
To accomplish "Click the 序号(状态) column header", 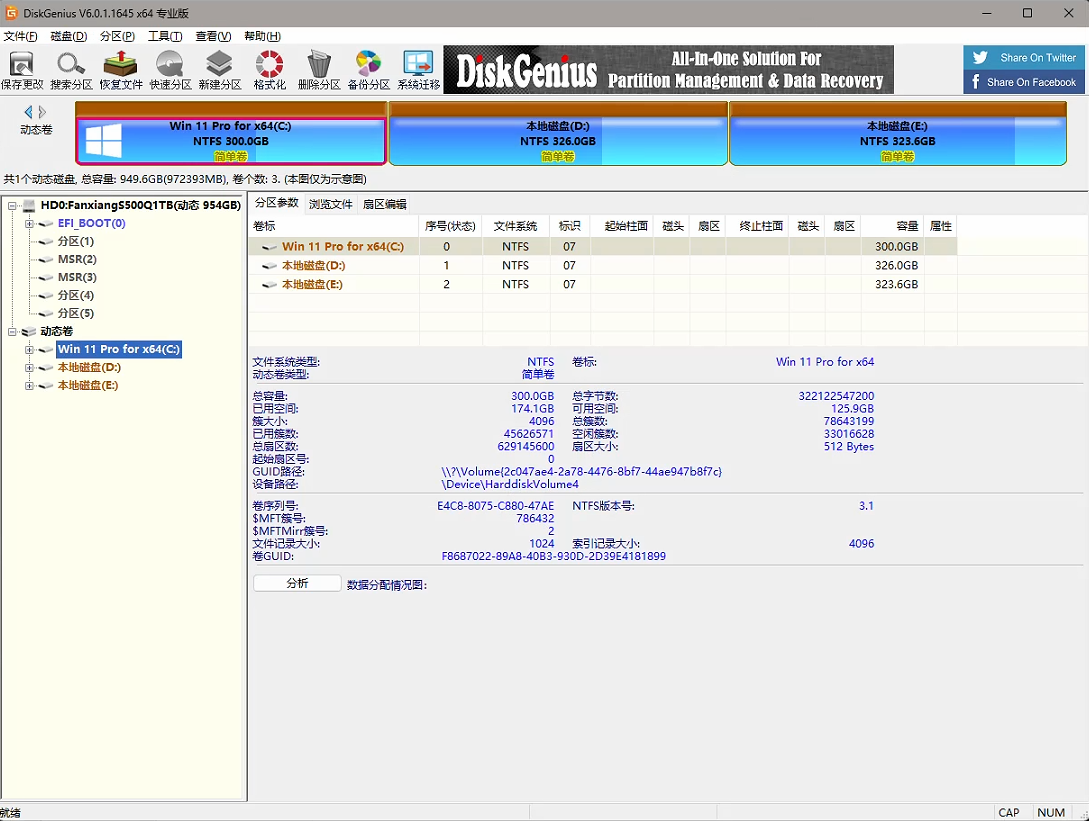I will [x=450, y=226].
